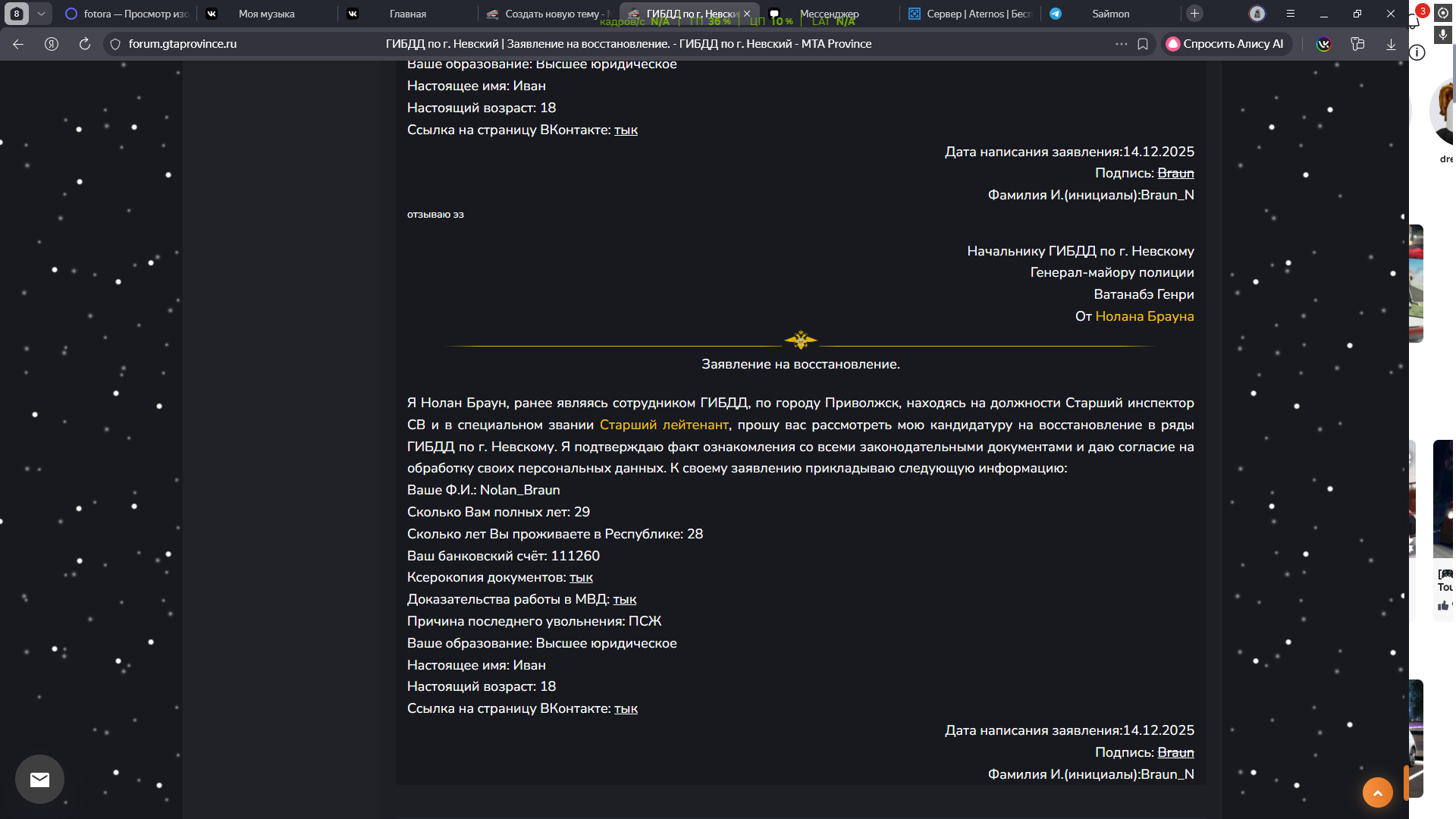Expand the tab groups dropdown arrow
The height and width of the screenshot is (819, 1456).
point(41,14)
